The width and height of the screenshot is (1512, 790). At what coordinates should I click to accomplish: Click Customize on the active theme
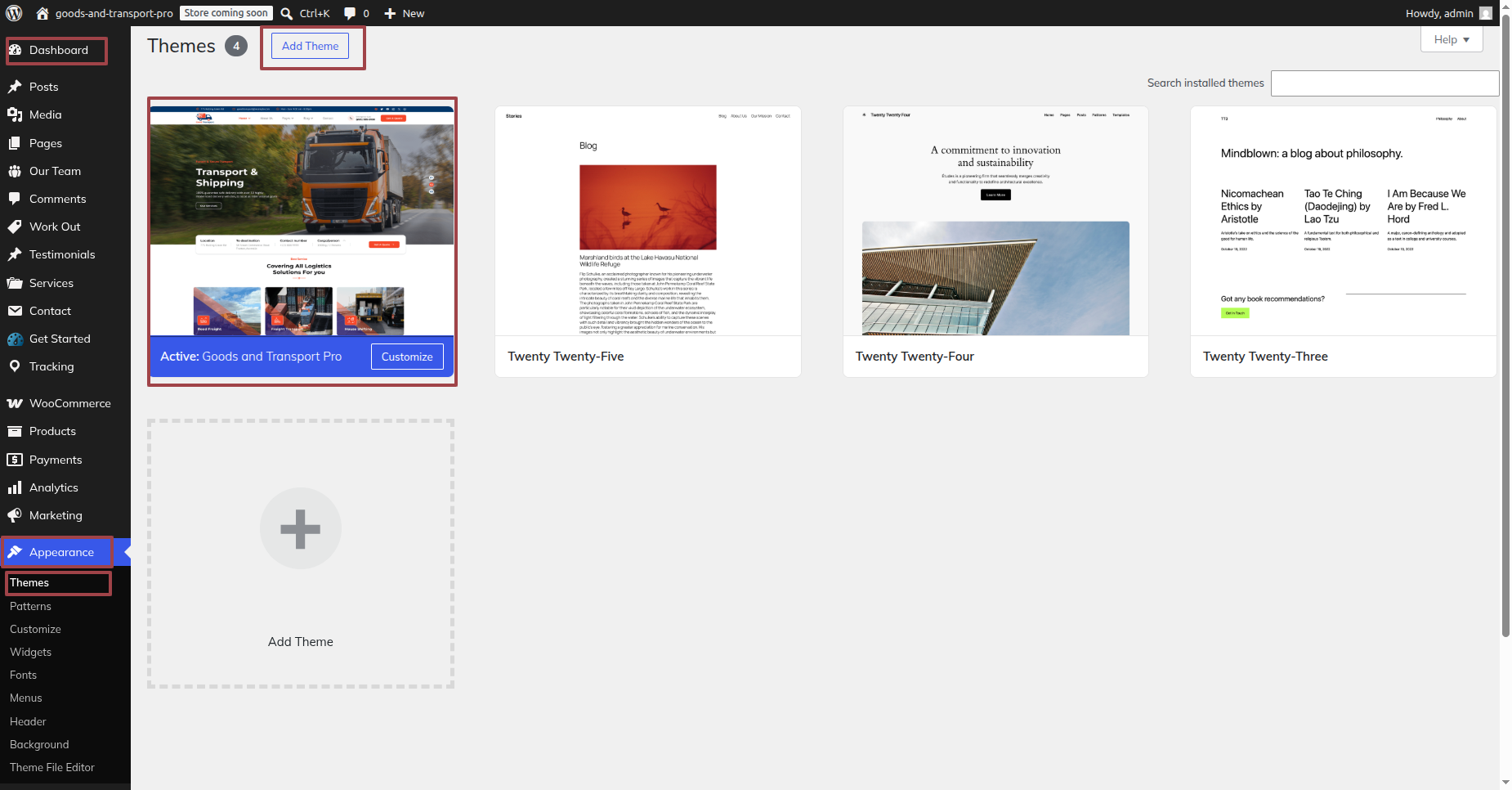click(407, 357)
